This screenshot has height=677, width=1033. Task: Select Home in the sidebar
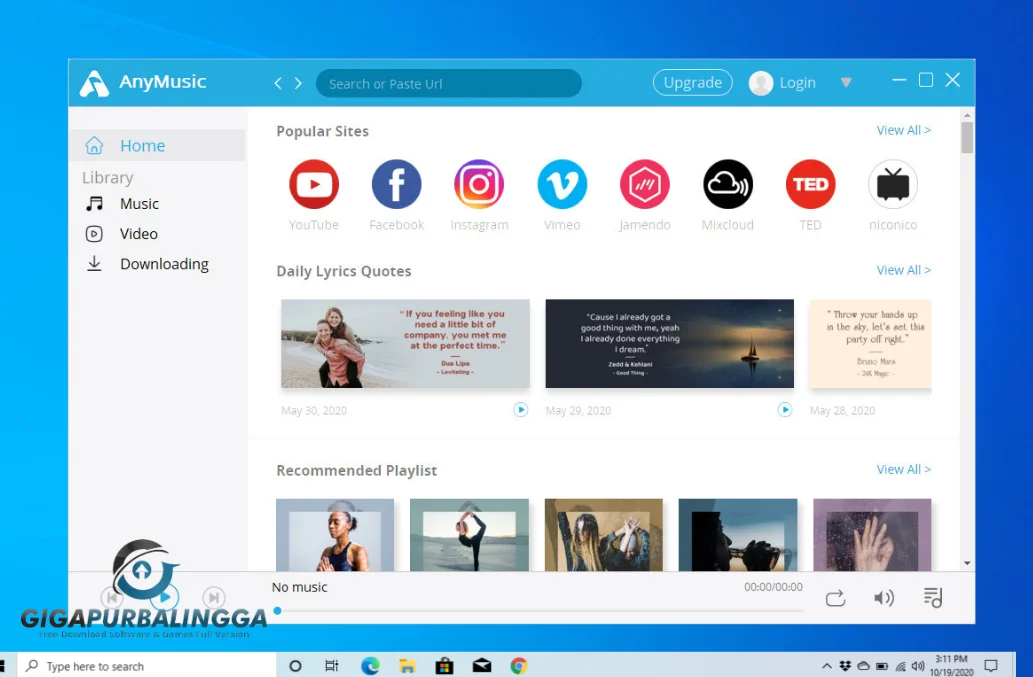157,145
